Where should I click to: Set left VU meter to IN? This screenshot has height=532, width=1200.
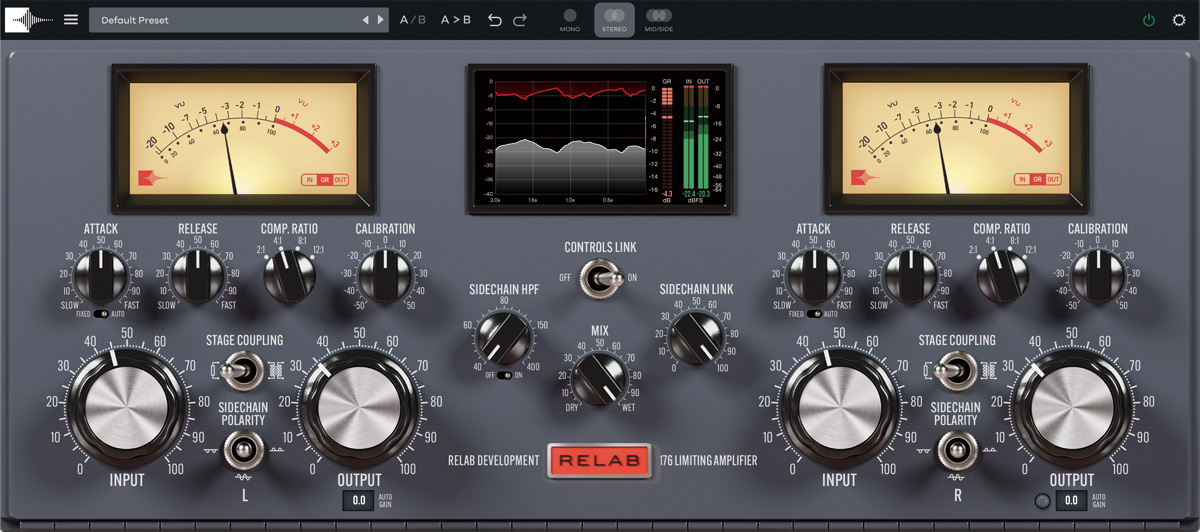click(x=310, y=180)
